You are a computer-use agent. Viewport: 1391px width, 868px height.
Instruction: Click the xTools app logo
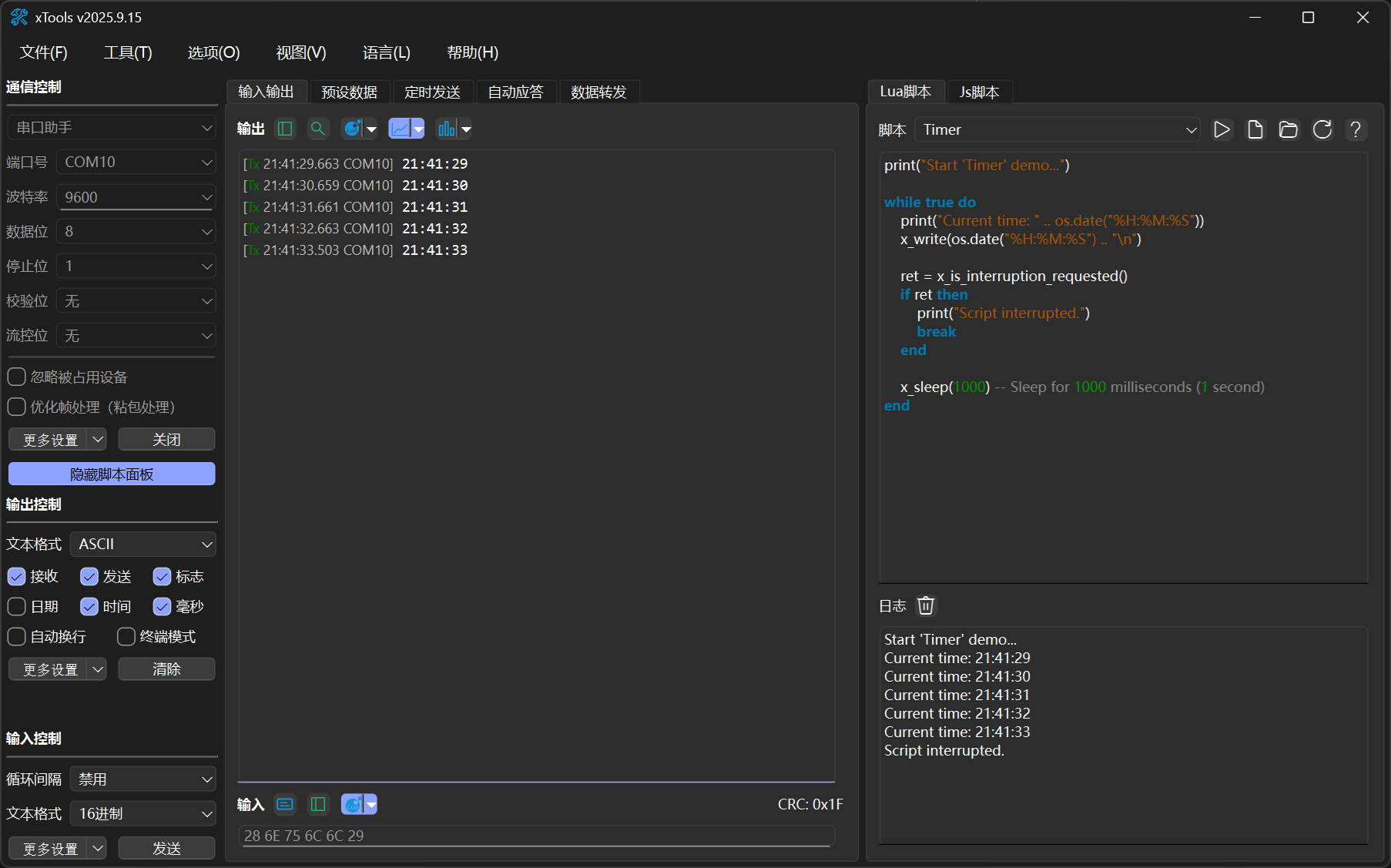pos(19,17)
